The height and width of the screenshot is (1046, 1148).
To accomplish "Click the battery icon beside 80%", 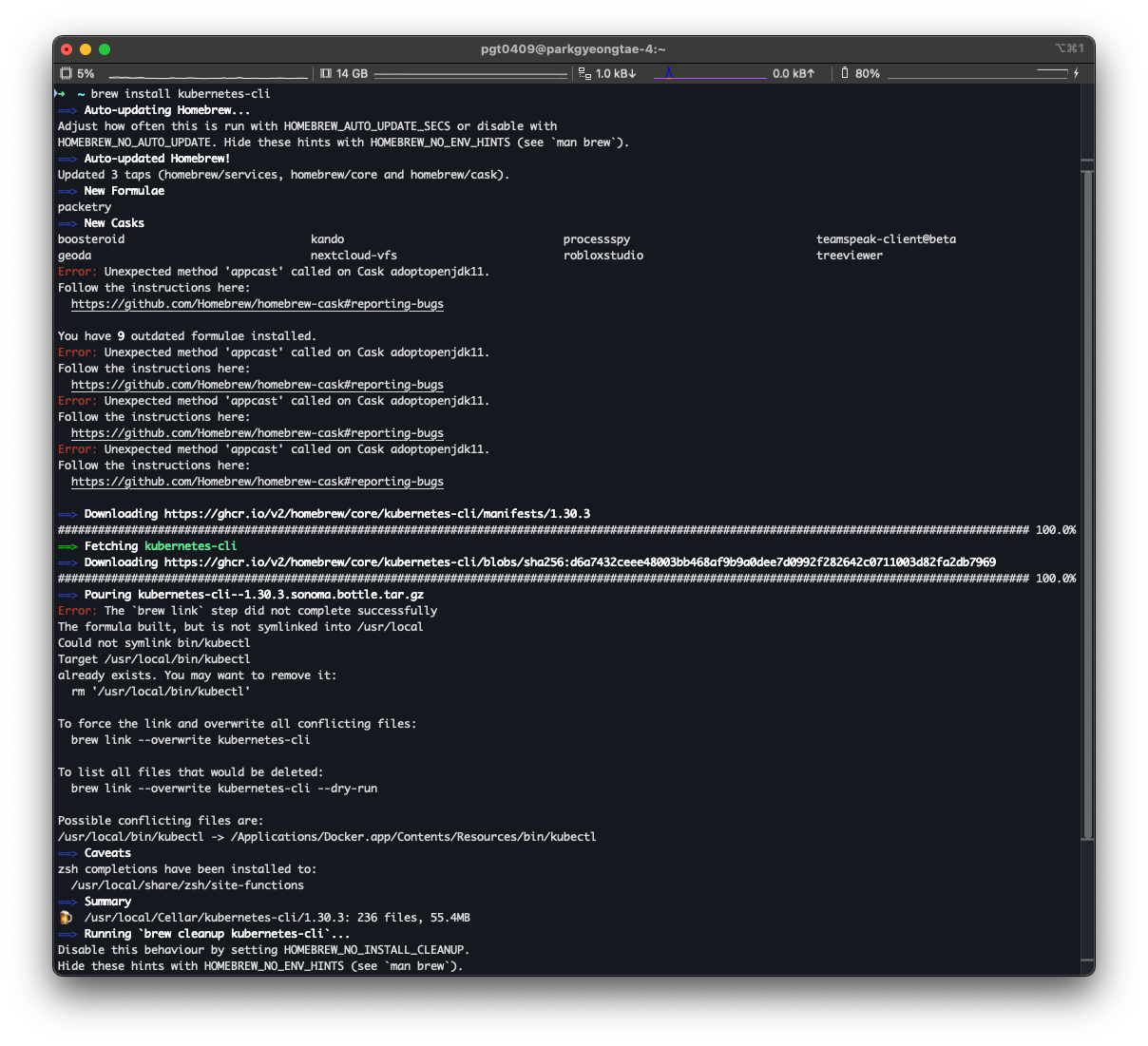I will coord(845,73).
